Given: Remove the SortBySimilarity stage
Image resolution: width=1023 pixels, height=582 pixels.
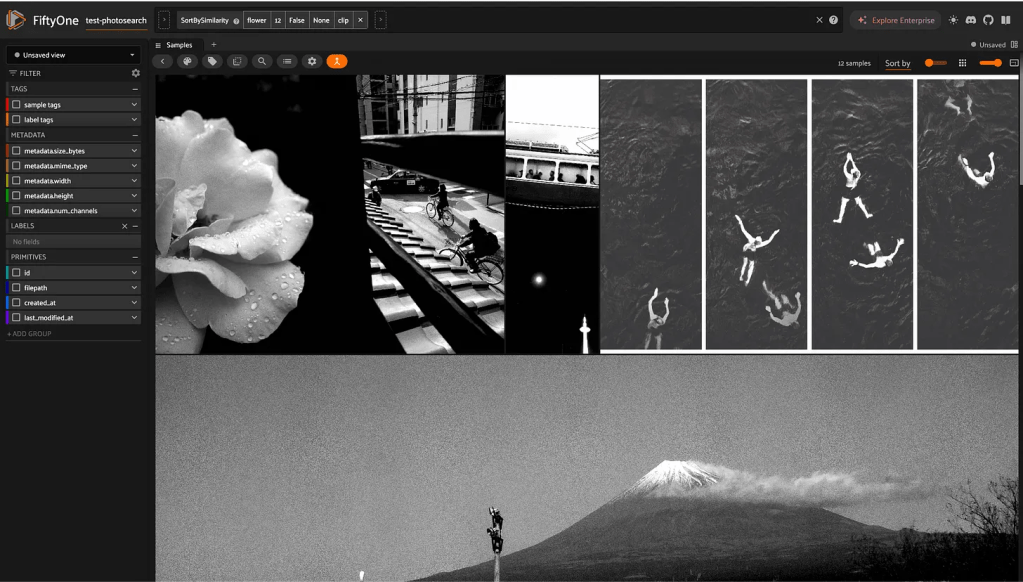Looking at the screenshot, I should click(360, 20).
